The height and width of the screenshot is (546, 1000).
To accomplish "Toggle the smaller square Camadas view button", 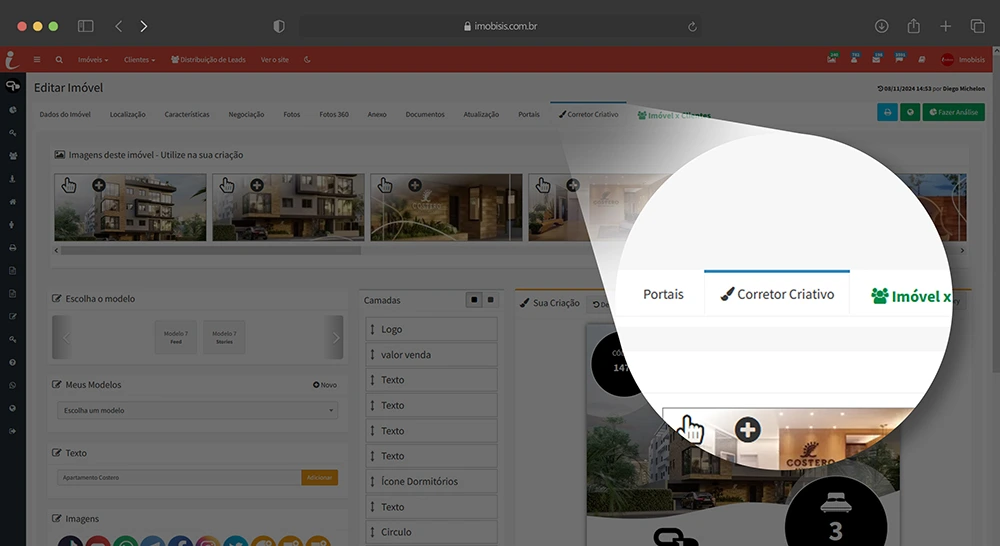I will [x=490, y=300].
